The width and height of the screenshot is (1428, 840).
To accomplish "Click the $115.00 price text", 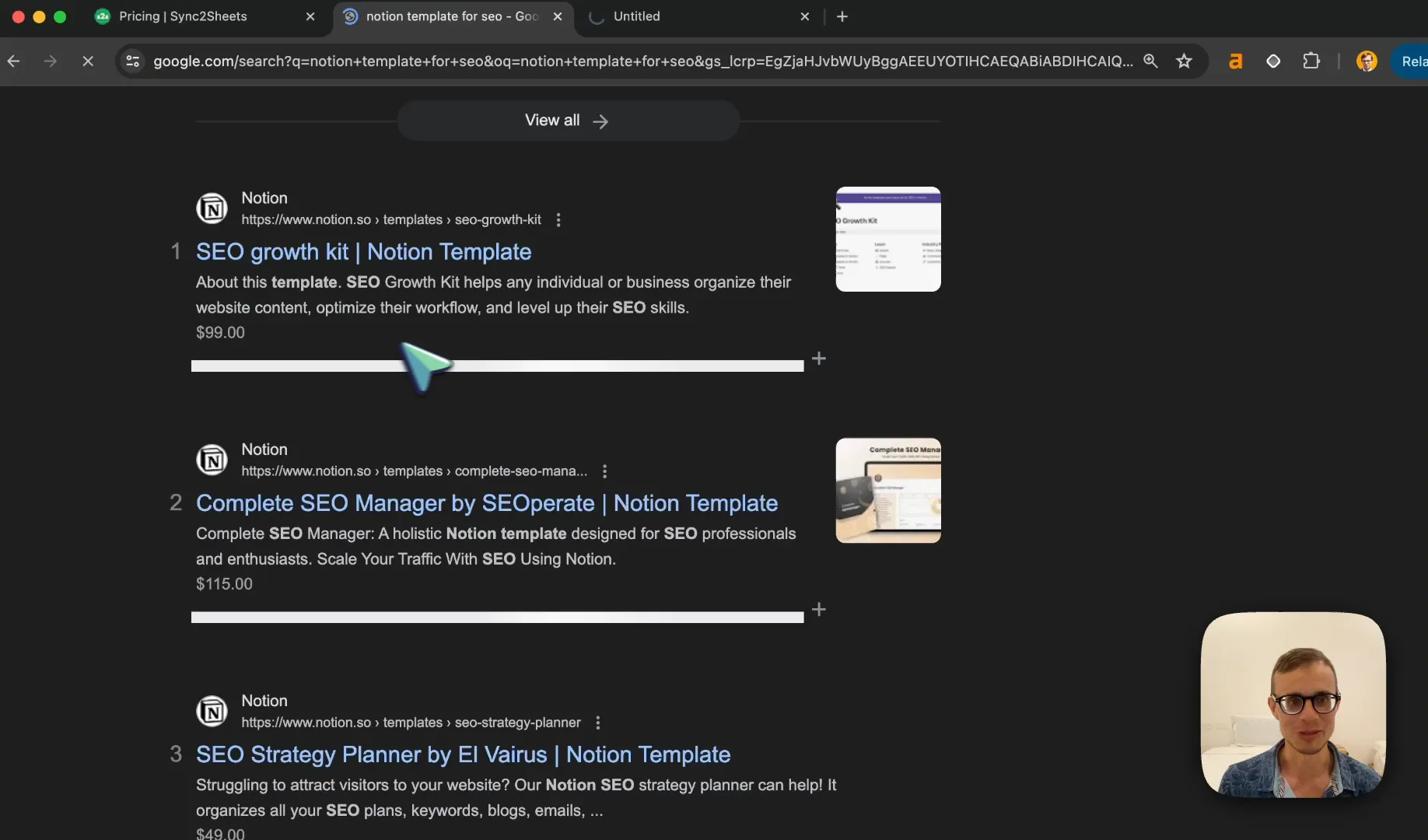I will pos(224,584).
